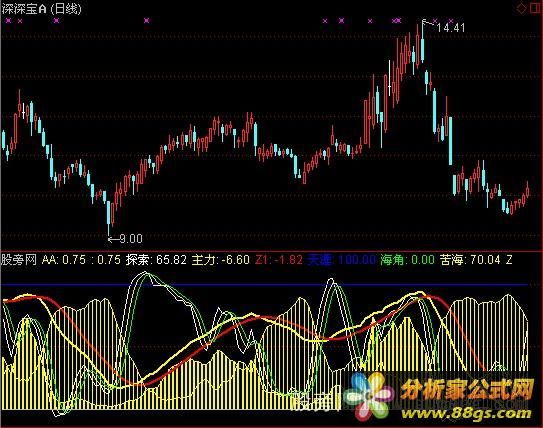Click the 主力: -6.60 indicator label
Image resolution: width=543 pixels, height=428 pixels.
(x=220, y=260)
